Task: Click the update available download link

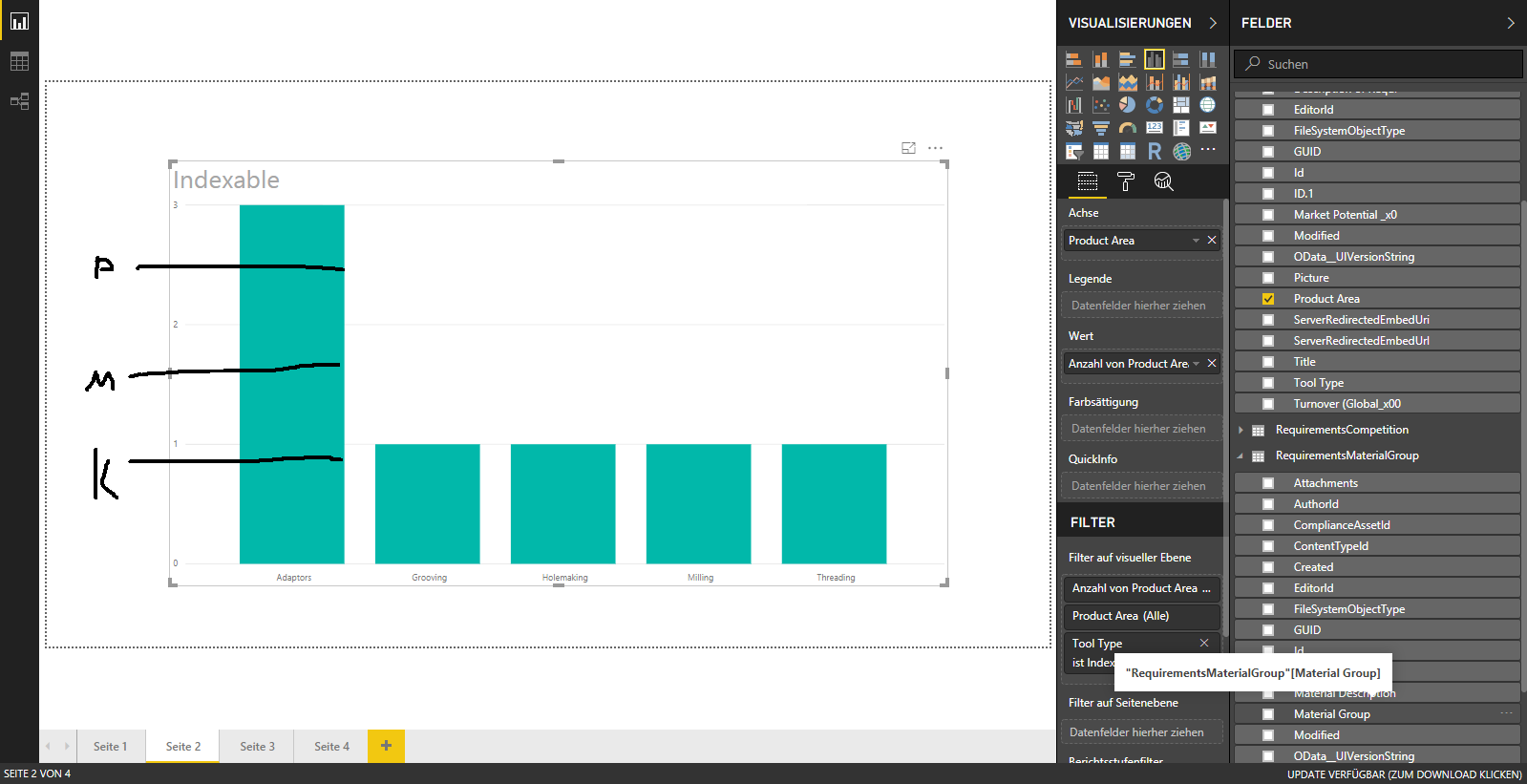Action: pos(1404,774)
